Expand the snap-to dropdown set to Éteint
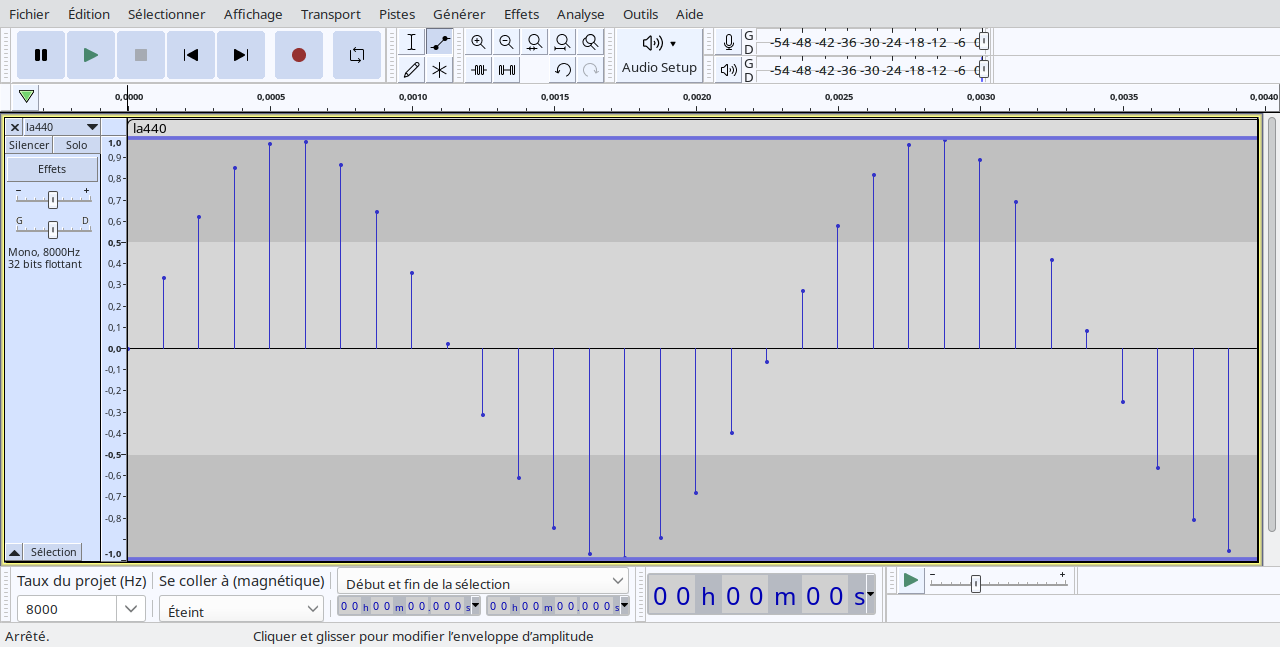This screenshot has width=1280, height=647. pyautogui.click(x=312, y=608)
